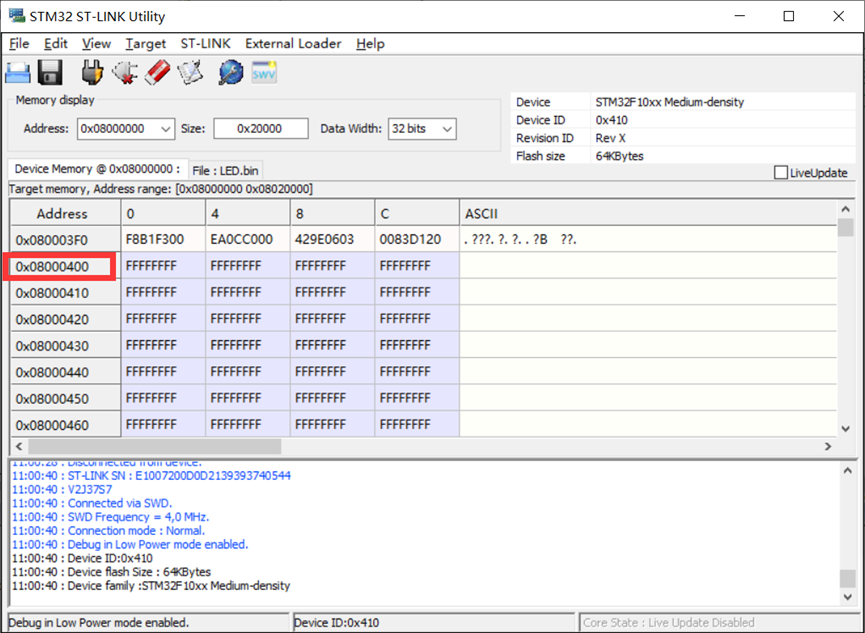Click Device value STM32F10xx Medium-density
Image resolution: width=865 pixels, height=633 pixels.
(x=670, y=102)
